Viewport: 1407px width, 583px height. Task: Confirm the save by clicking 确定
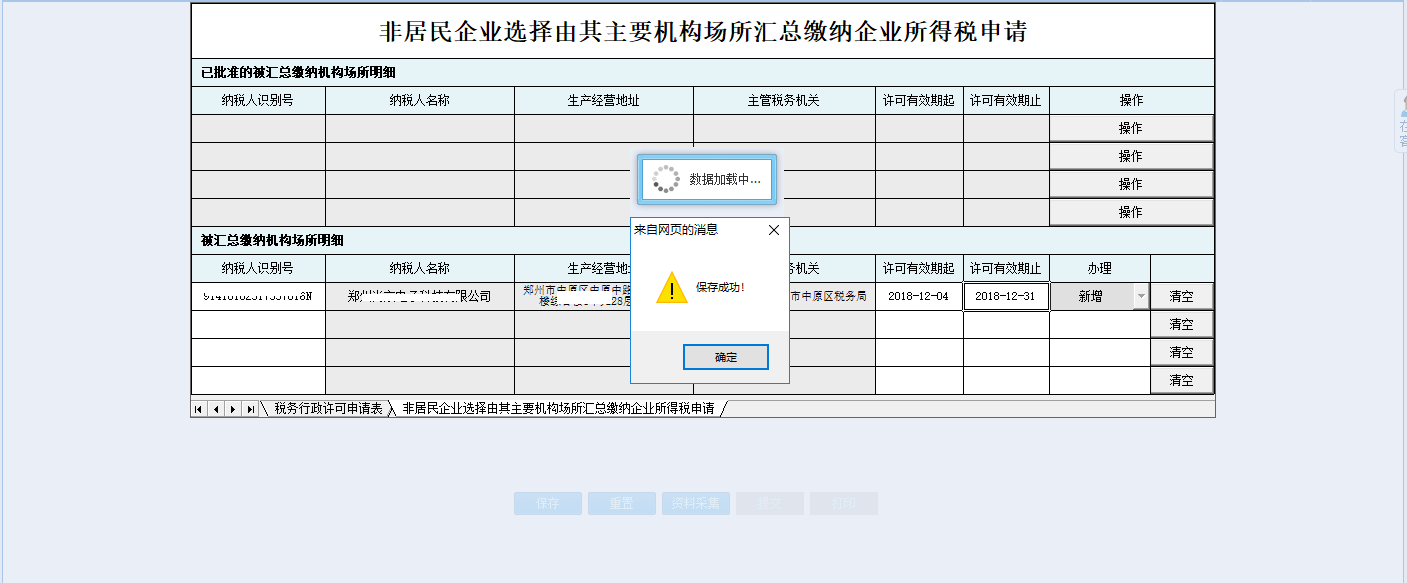click(725, 357)
